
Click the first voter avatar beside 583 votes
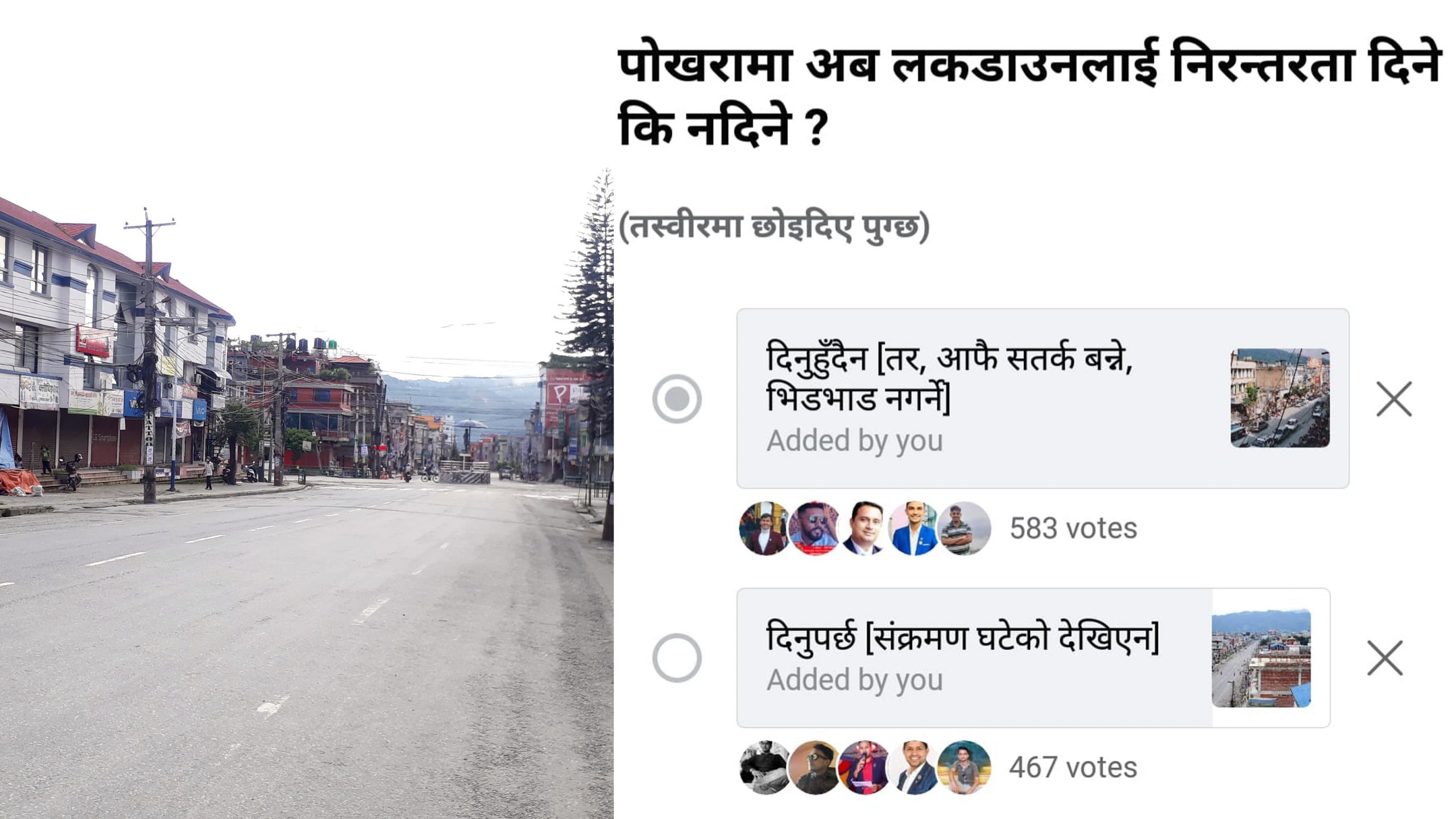(x=765, y=528)
